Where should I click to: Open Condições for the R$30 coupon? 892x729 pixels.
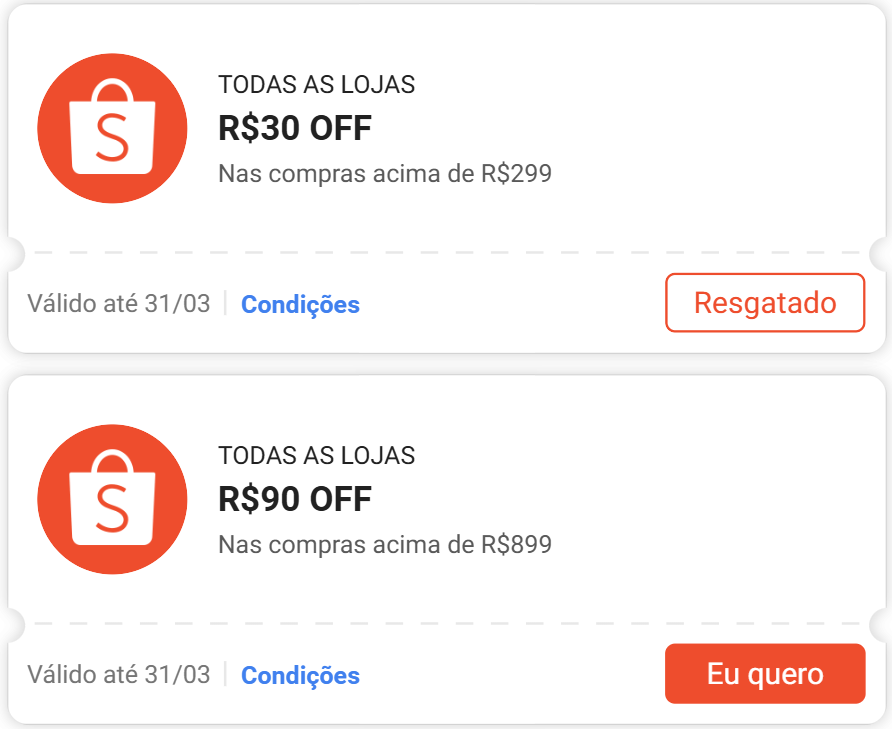(x=300, y=305)
